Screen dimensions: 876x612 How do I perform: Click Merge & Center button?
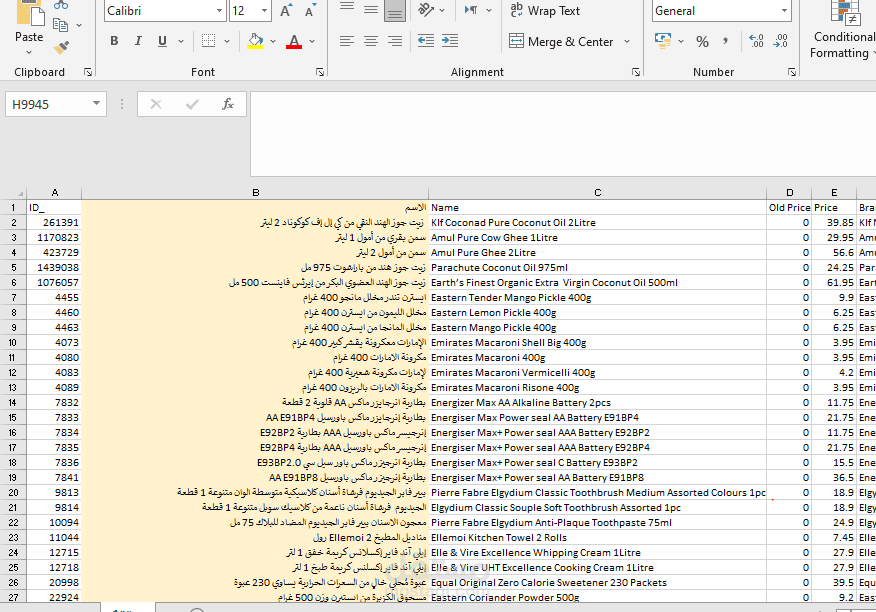click(561, 41)
